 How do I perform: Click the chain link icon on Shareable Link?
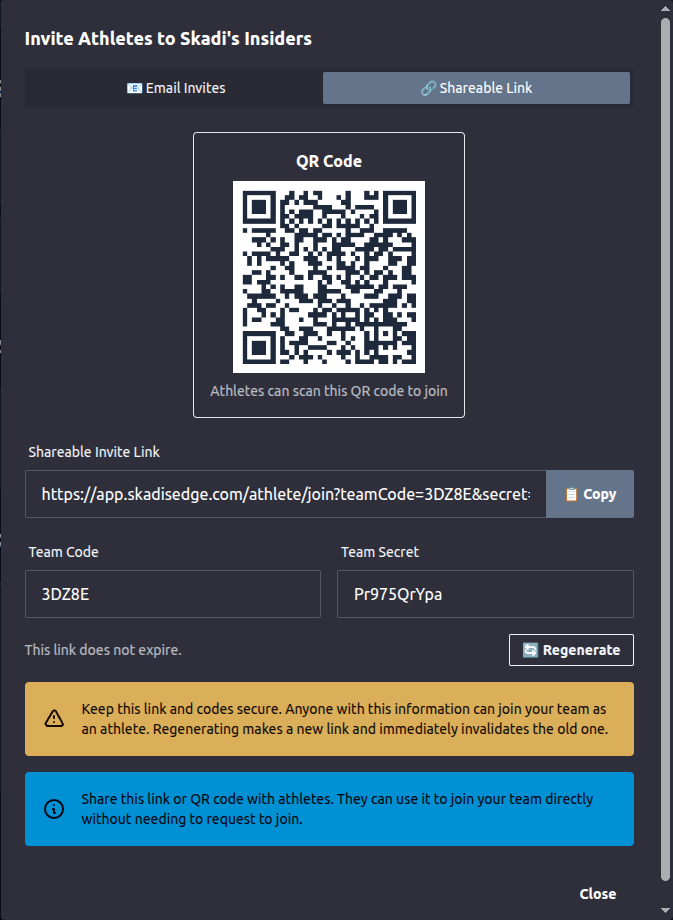coord(428,88)
